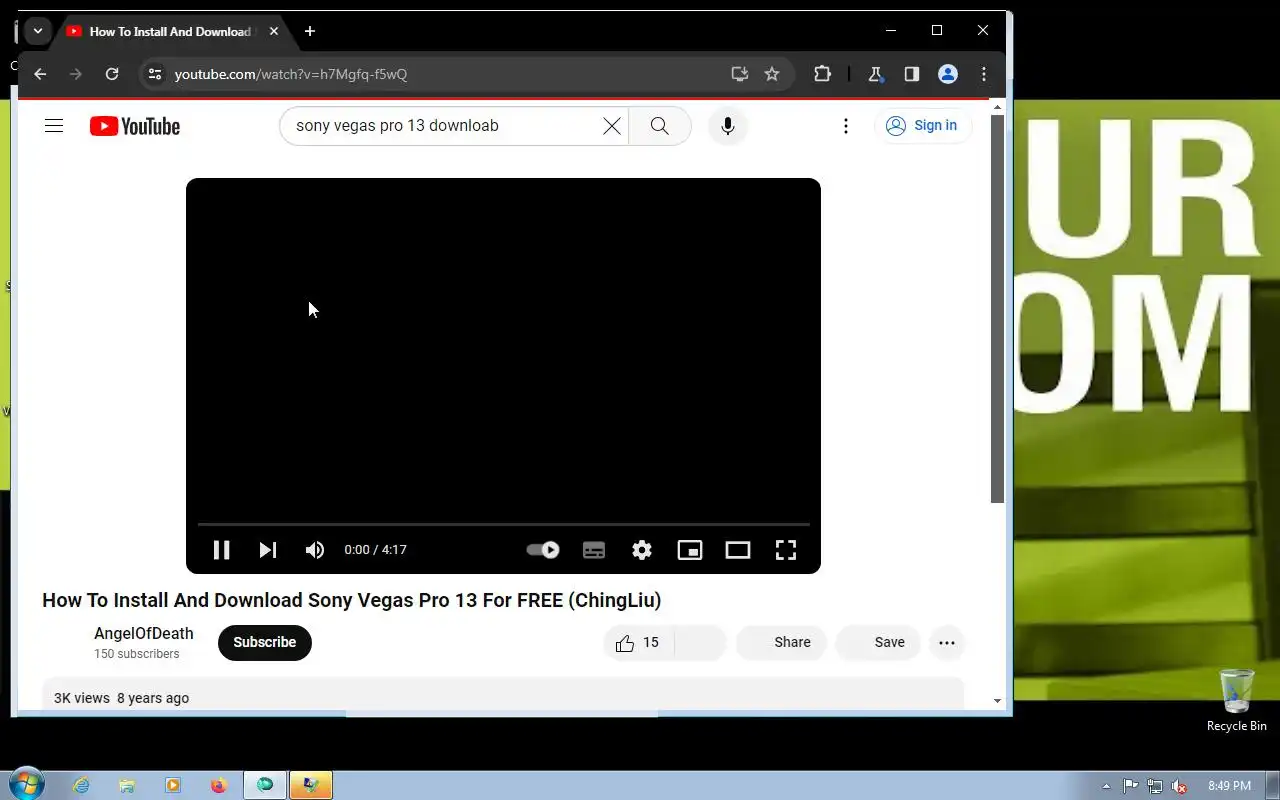Click the Sign in button

point(923,126)
